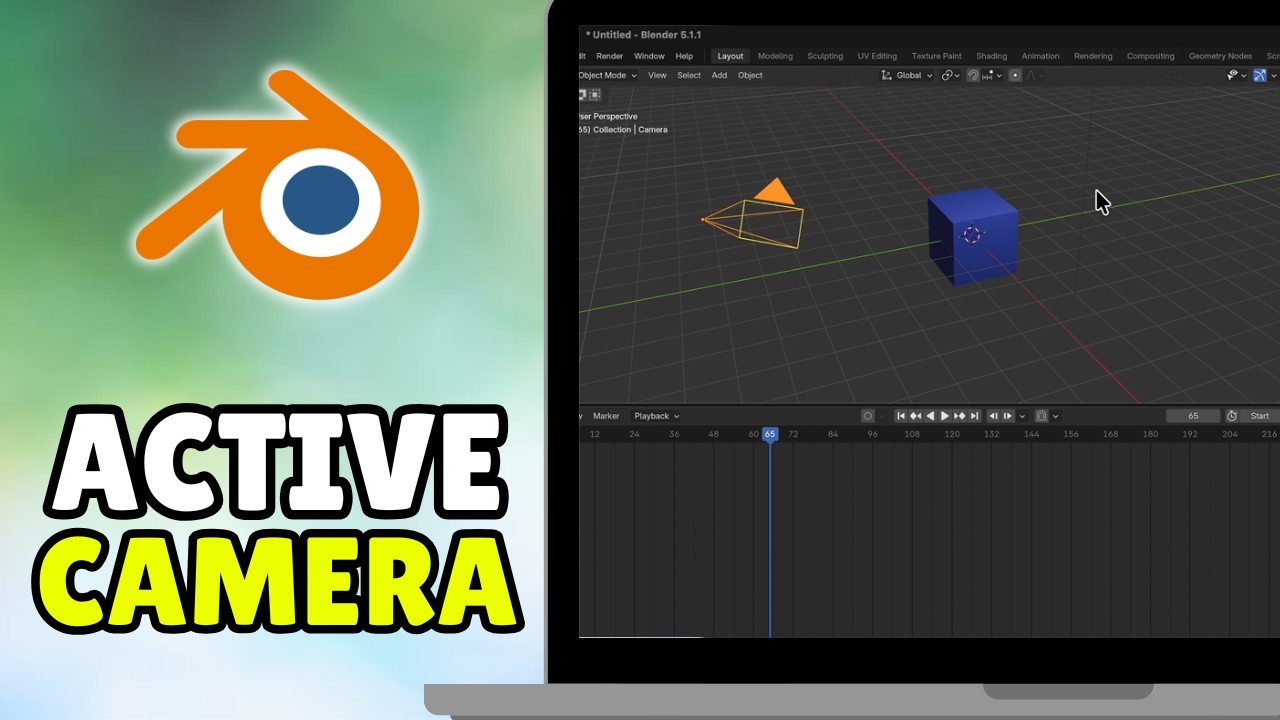The height and width of the screenshot is (720, 1280).
Task: Jump to the first frame in the timeline
Action: [901, 416]
